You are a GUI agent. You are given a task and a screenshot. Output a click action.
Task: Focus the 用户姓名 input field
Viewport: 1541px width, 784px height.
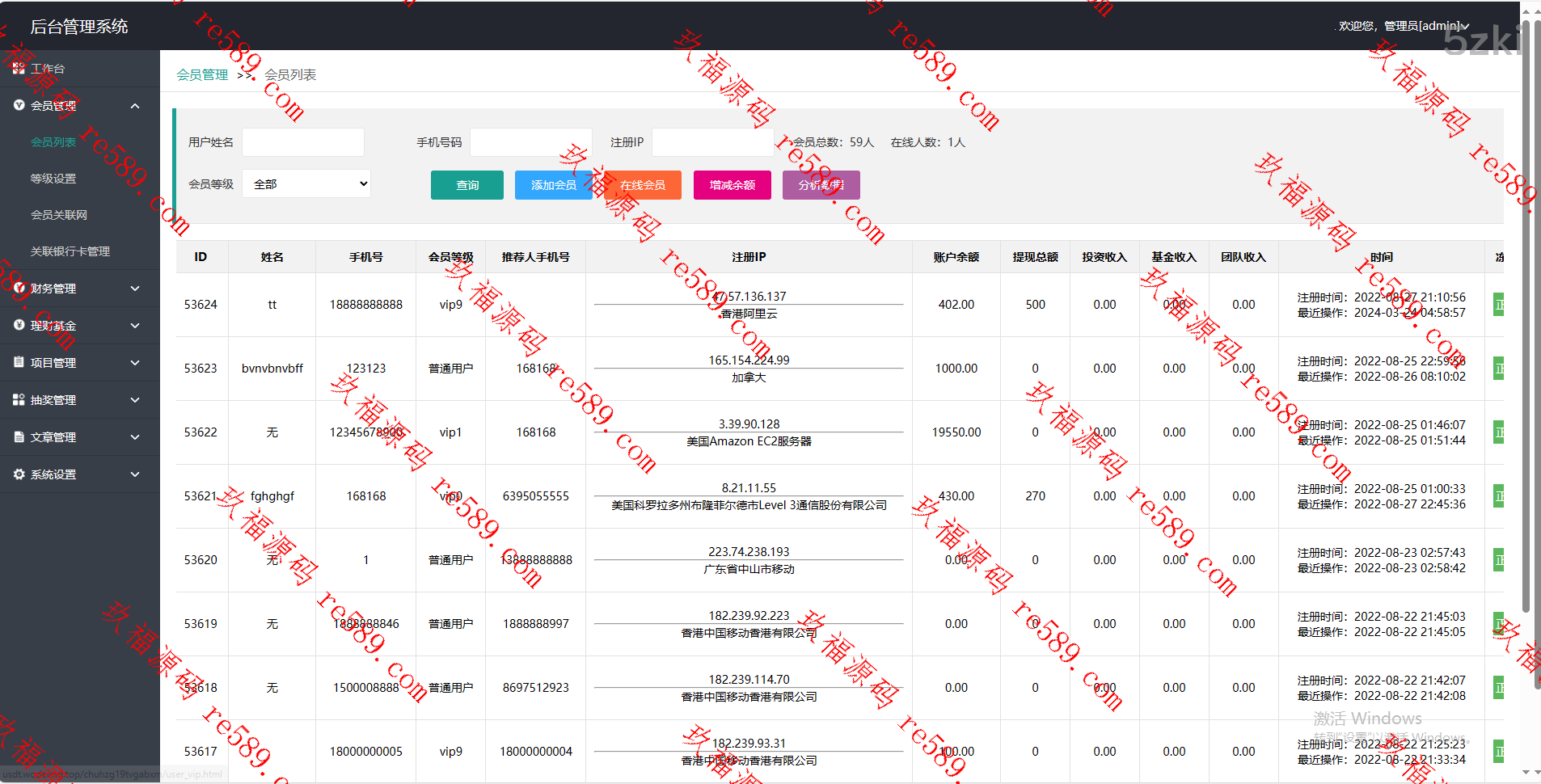tap(303, 142)
